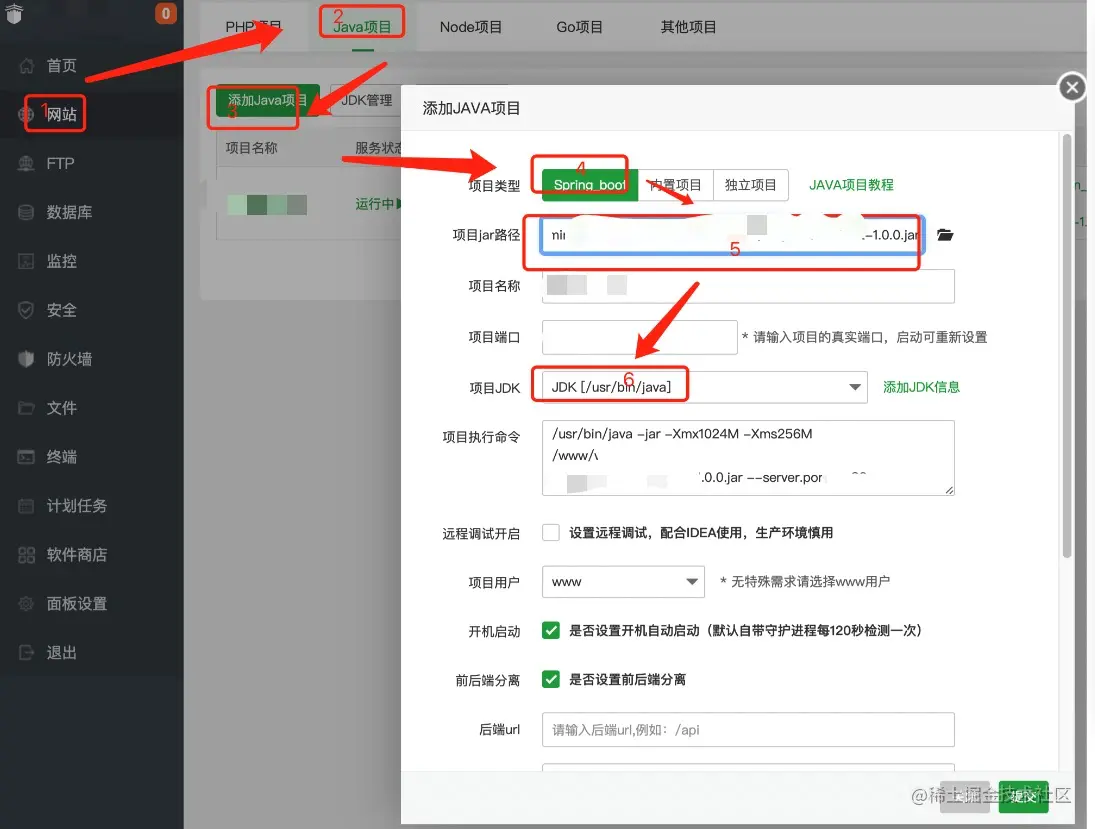The image size is (1095, 829).
Task: Click the 项目执行命令 text area
Action: coord(748,458)
